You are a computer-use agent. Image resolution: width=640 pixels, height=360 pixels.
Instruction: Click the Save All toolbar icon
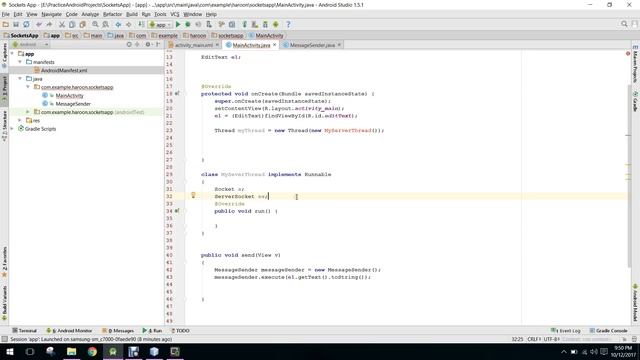point(16,24)
